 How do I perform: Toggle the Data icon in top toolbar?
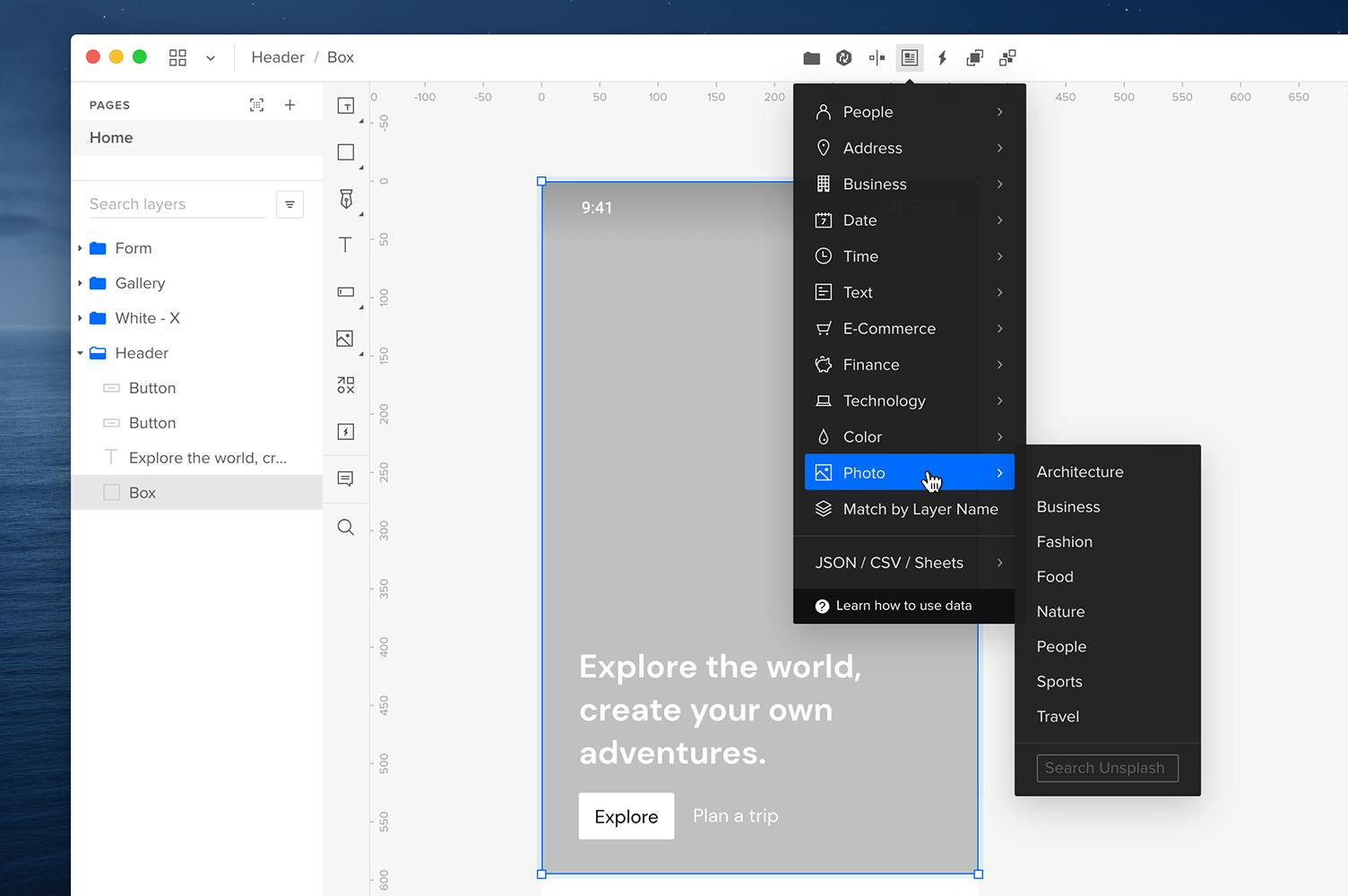pos(909,58)
